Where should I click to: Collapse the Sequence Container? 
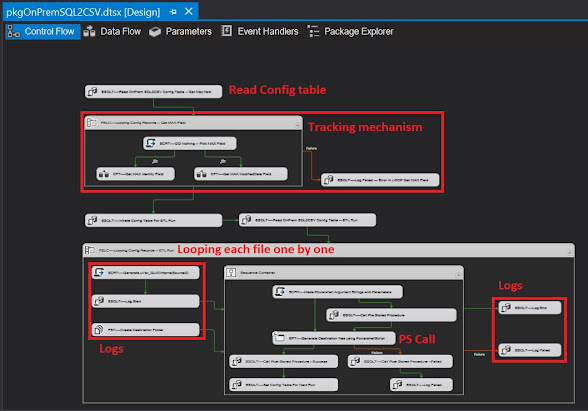click(x=458, y=275)
